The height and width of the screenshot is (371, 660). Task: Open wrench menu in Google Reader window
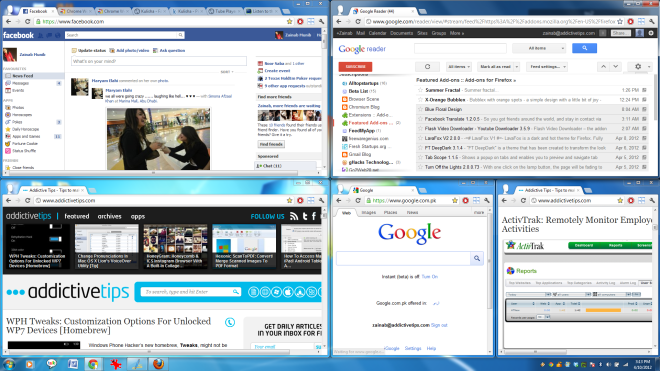pyautogui.click(x=652, y=21)
